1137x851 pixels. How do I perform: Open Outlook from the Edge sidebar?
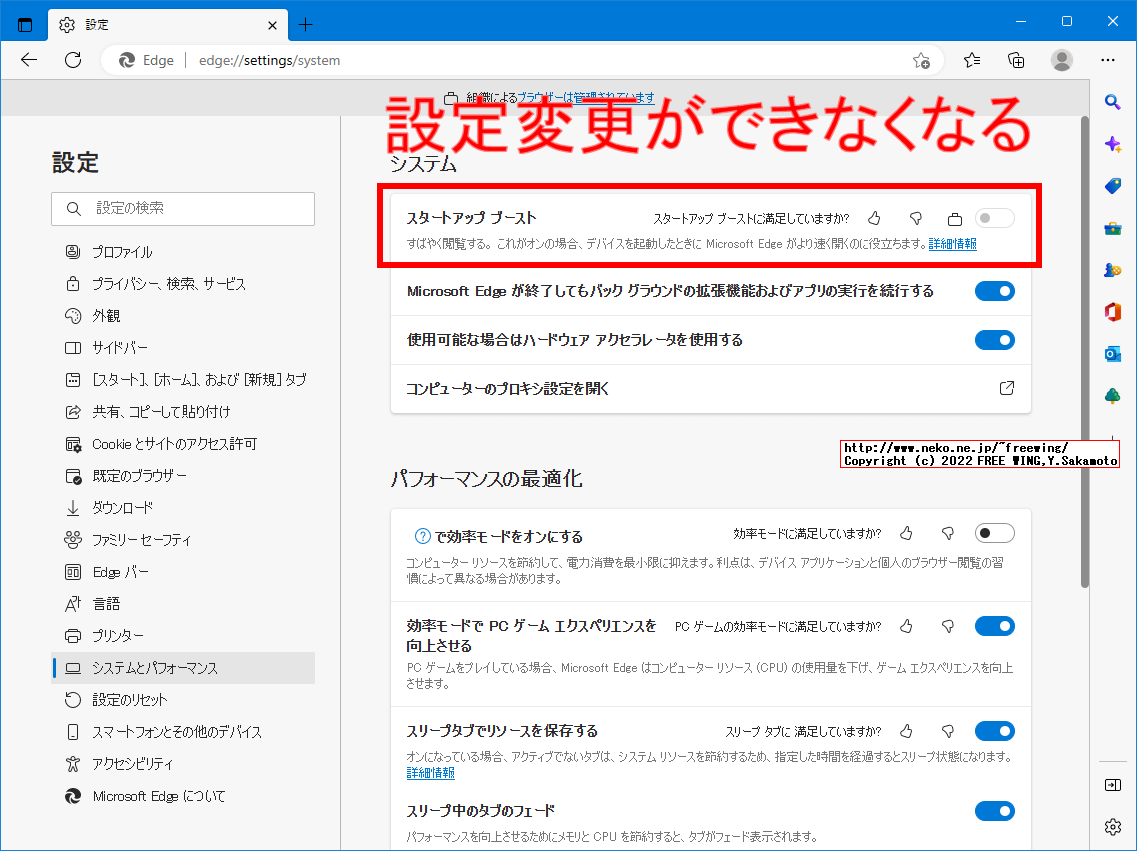(x=1112, y=353)
